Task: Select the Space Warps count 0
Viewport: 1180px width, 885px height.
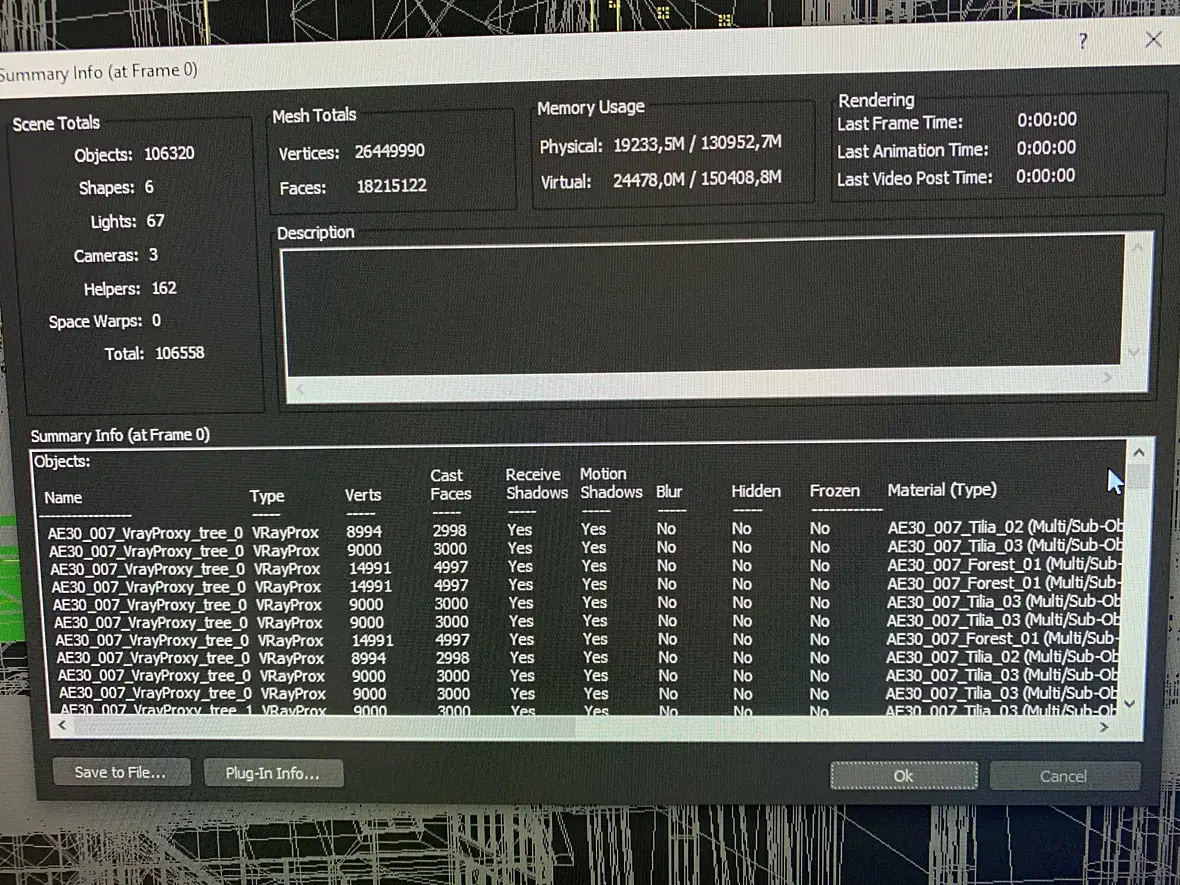Action: 156,321
